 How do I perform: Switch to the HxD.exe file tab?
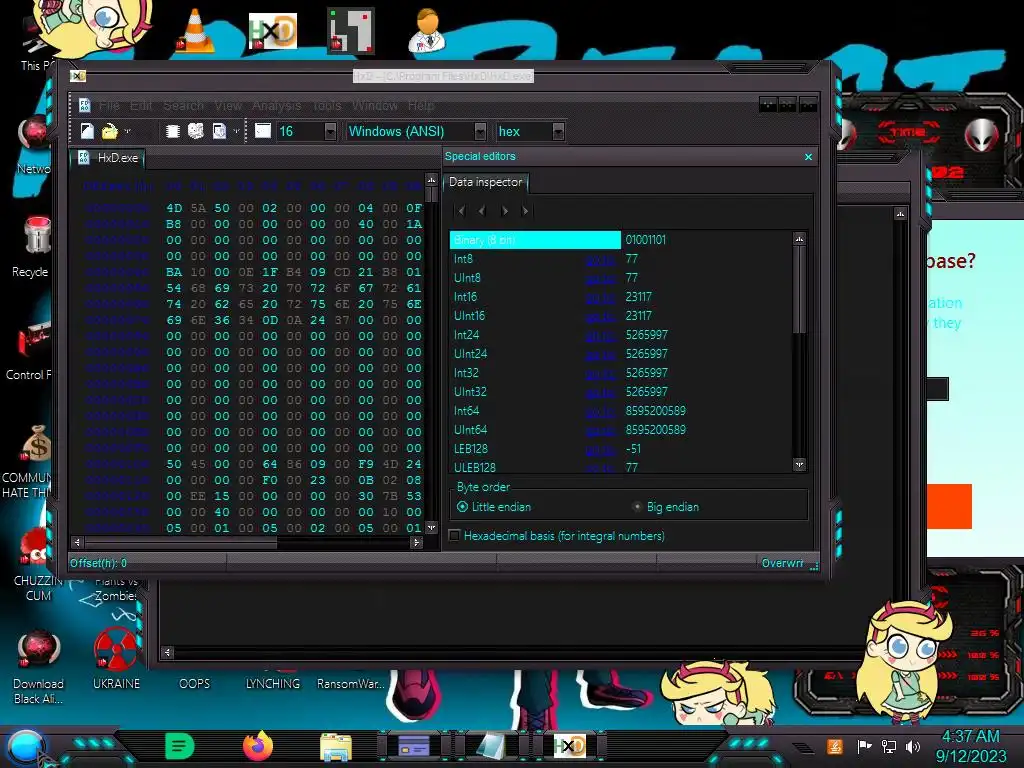pos(108,158)
